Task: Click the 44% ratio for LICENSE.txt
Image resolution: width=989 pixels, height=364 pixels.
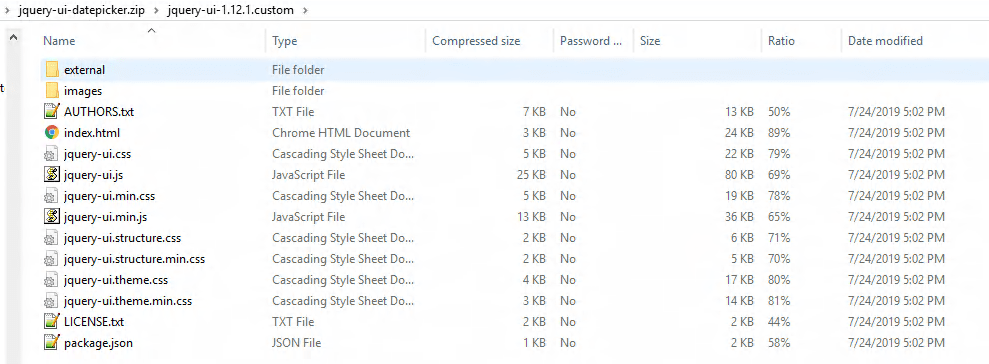Action: coord(779,322)
